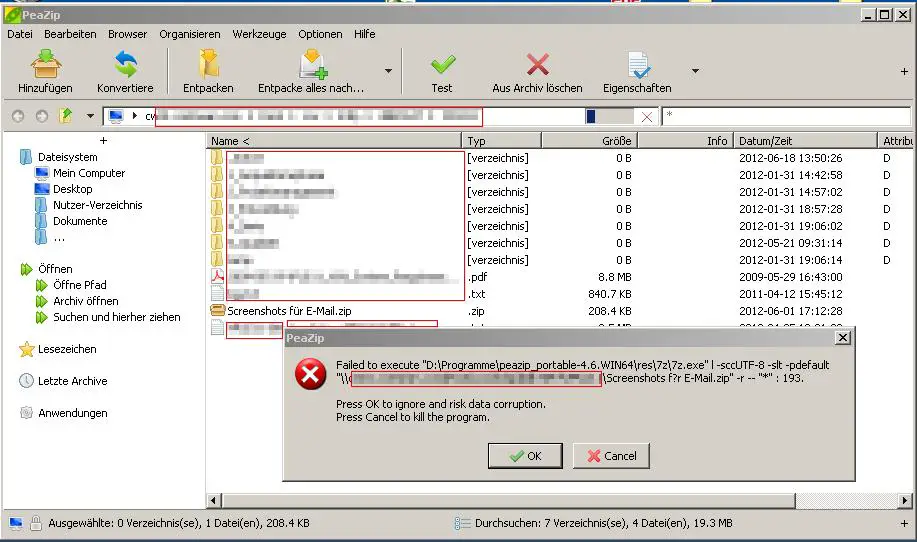Viewport: 917px width, 542px height.
Task: Open Dokumente in the sidebar
Action: (x=80, y=221)
